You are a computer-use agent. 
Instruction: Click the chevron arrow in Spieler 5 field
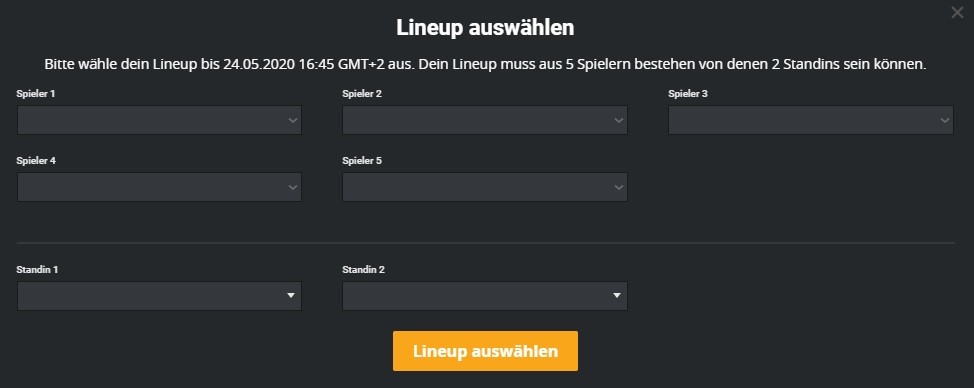tap(619, 187)
